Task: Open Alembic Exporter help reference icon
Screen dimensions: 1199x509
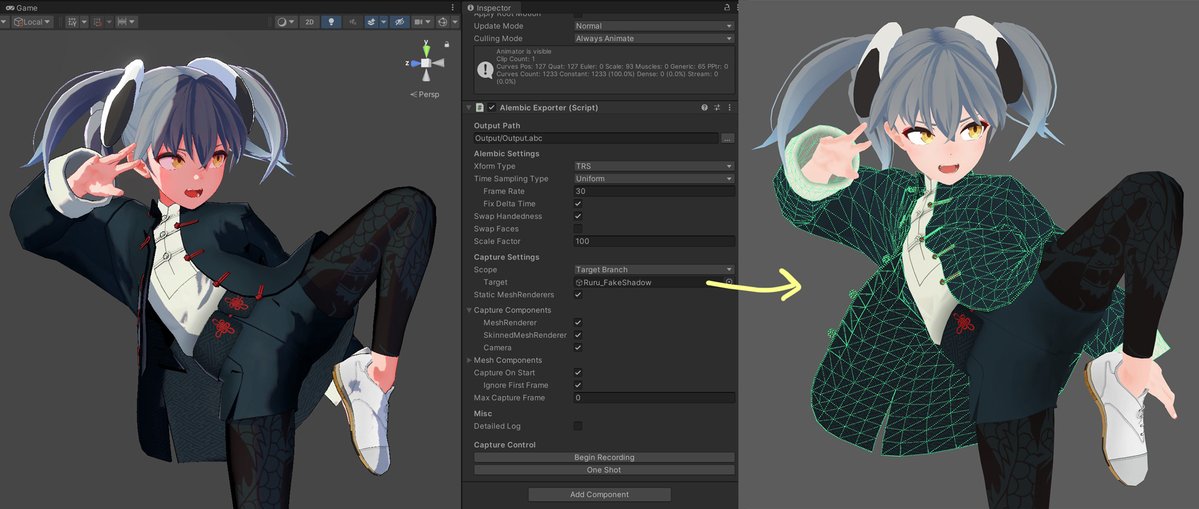Action: 704,108
